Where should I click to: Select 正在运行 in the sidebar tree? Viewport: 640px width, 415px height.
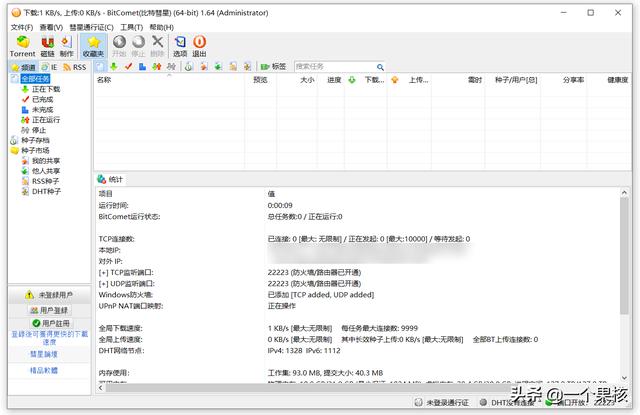(x=46, y=120)
